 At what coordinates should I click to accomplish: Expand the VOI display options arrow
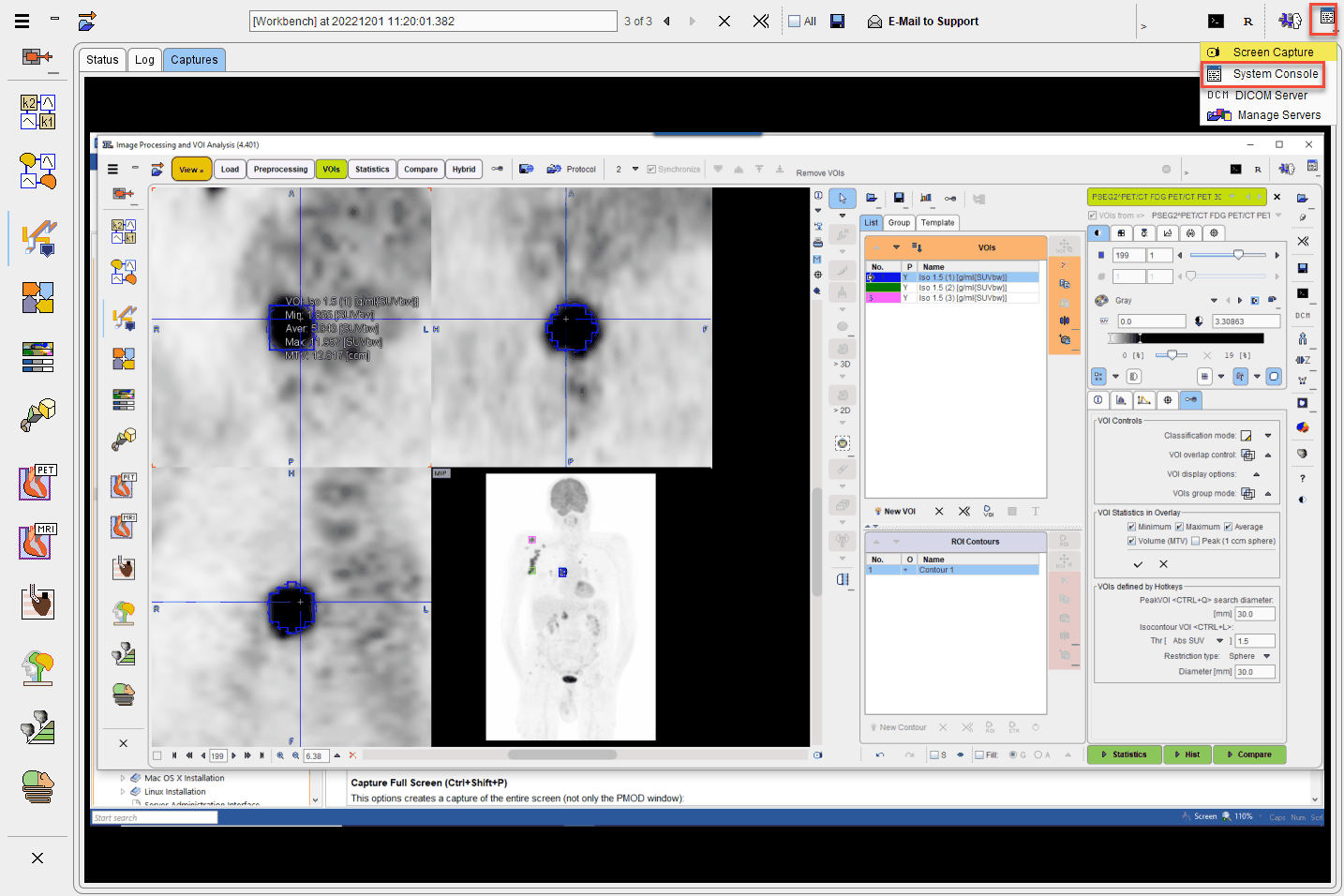point(1257,474)
